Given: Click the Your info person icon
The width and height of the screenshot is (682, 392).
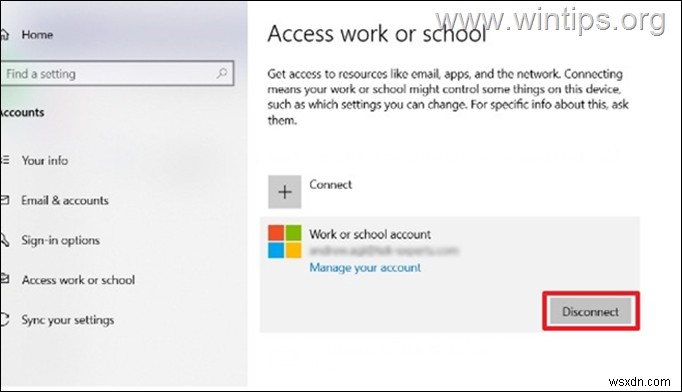Looking at the screenshot, I should [x=4, y=160].
